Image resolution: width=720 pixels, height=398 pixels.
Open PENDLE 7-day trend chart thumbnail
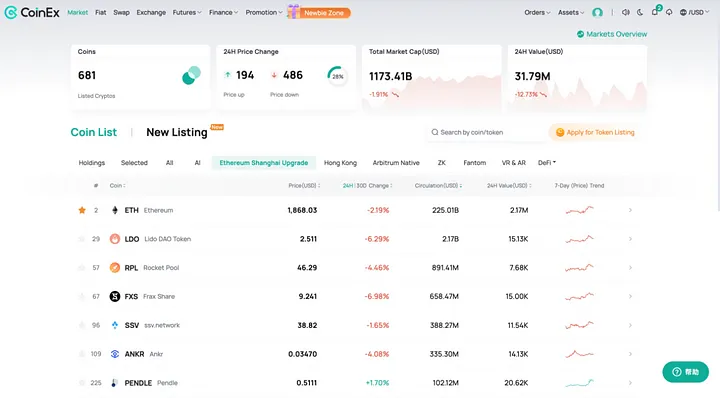pyautogui.click(x=579, y=382)
